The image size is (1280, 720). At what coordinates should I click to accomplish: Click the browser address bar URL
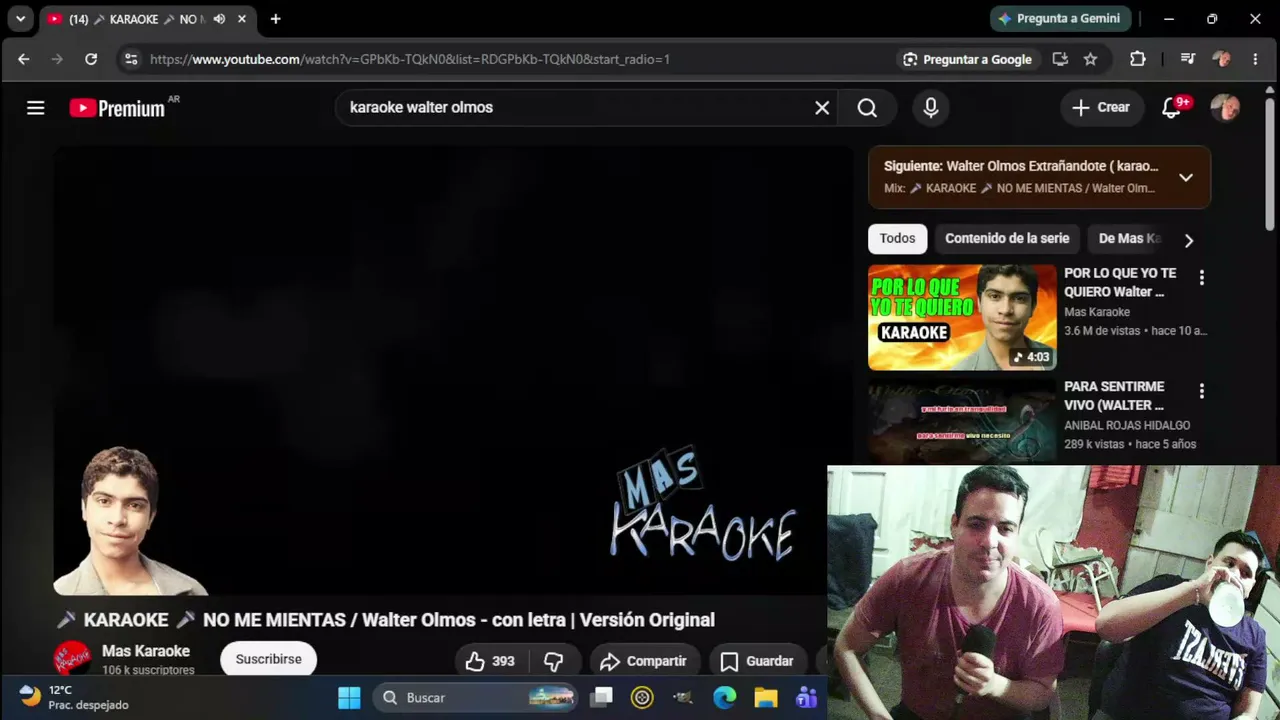pyautogui.click(x=410, y=60)
